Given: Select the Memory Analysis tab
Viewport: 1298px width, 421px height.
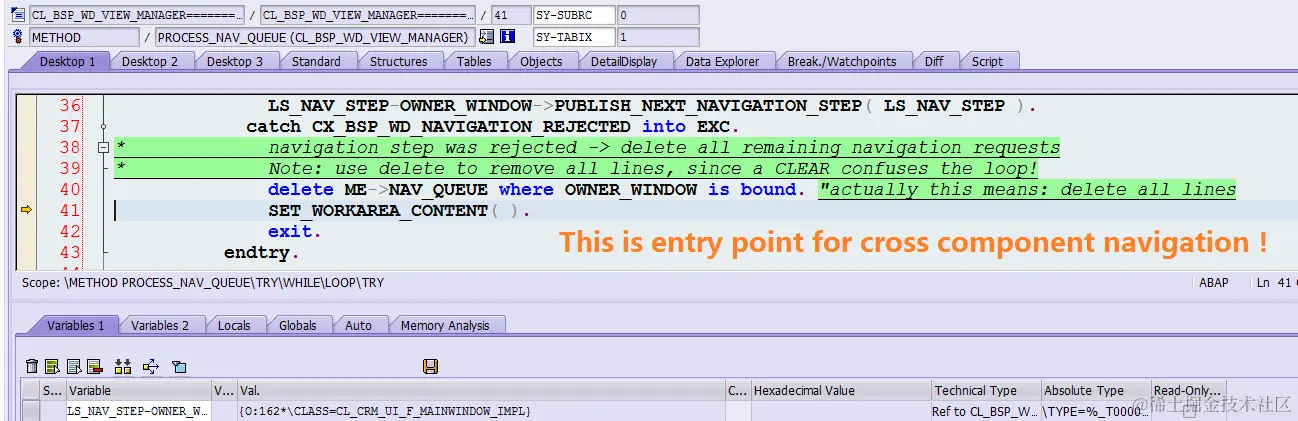Looking at the screenshot, I should pyautogui.click(x=445, y=325).
